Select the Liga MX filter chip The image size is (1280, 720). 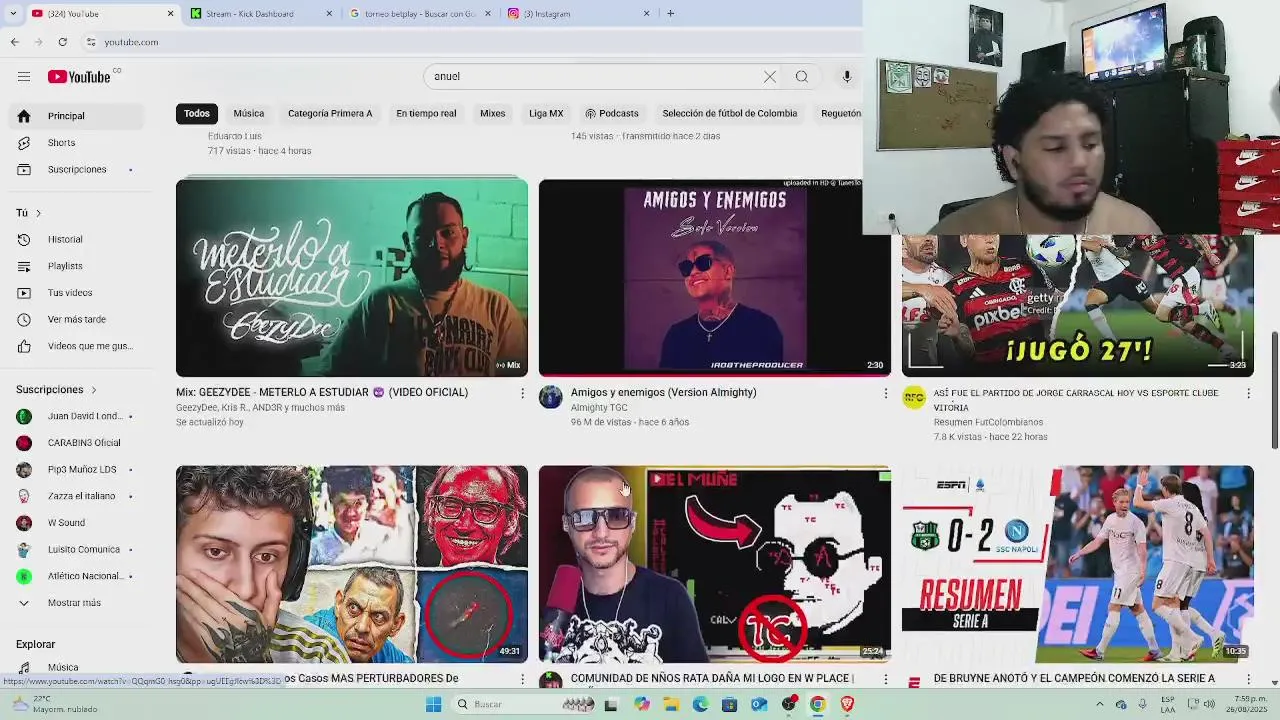[x=546, y=114]
